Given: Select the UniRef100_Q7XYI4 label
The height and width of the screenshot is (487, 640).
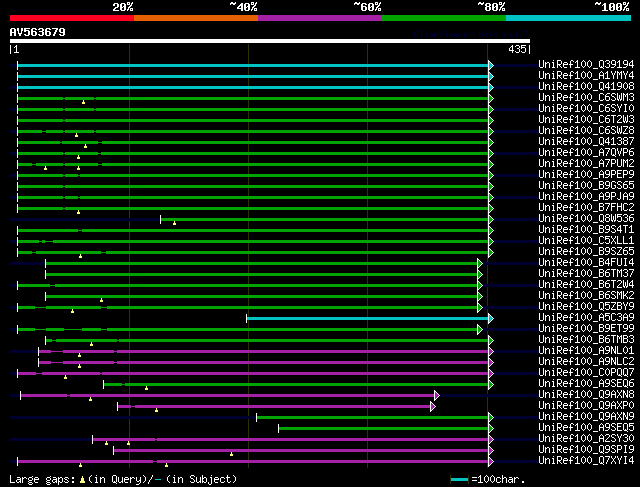Looking at the screenshot, I should click(x=586, y=460).
